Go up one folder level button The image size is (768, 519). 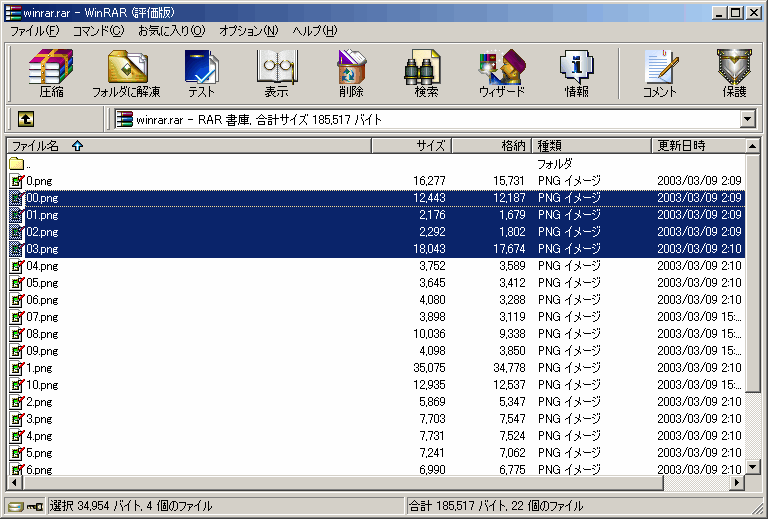(x=26, y=119)
